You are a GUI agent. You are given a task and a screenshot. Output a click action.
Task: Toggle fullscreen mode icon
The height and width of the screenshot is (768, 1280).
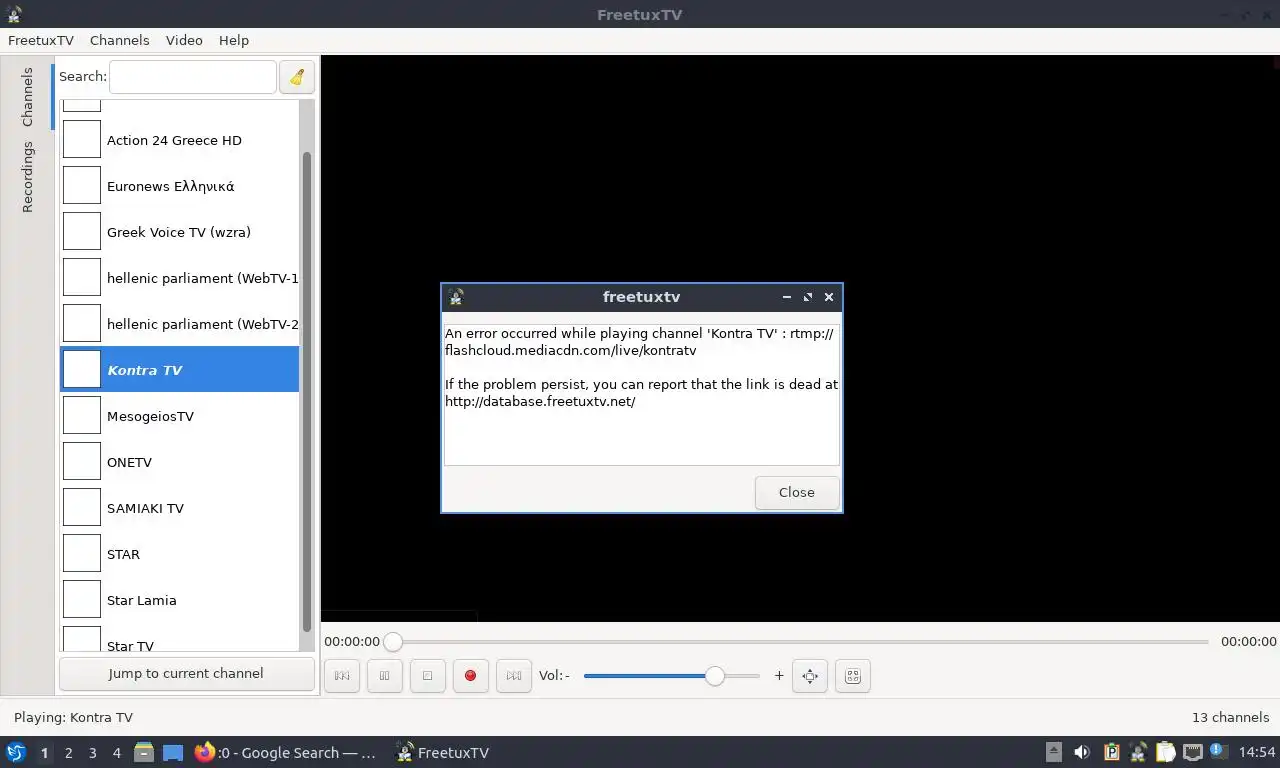(x=810, y=676)
